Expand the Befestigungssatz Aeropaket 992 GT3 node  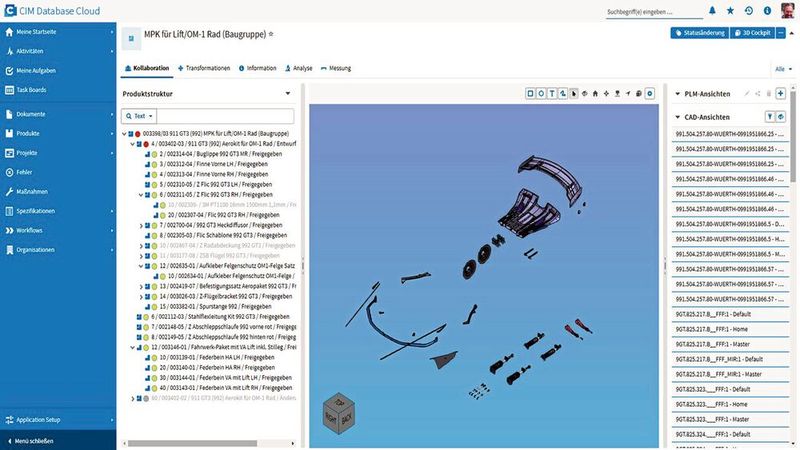pos(141,286)
